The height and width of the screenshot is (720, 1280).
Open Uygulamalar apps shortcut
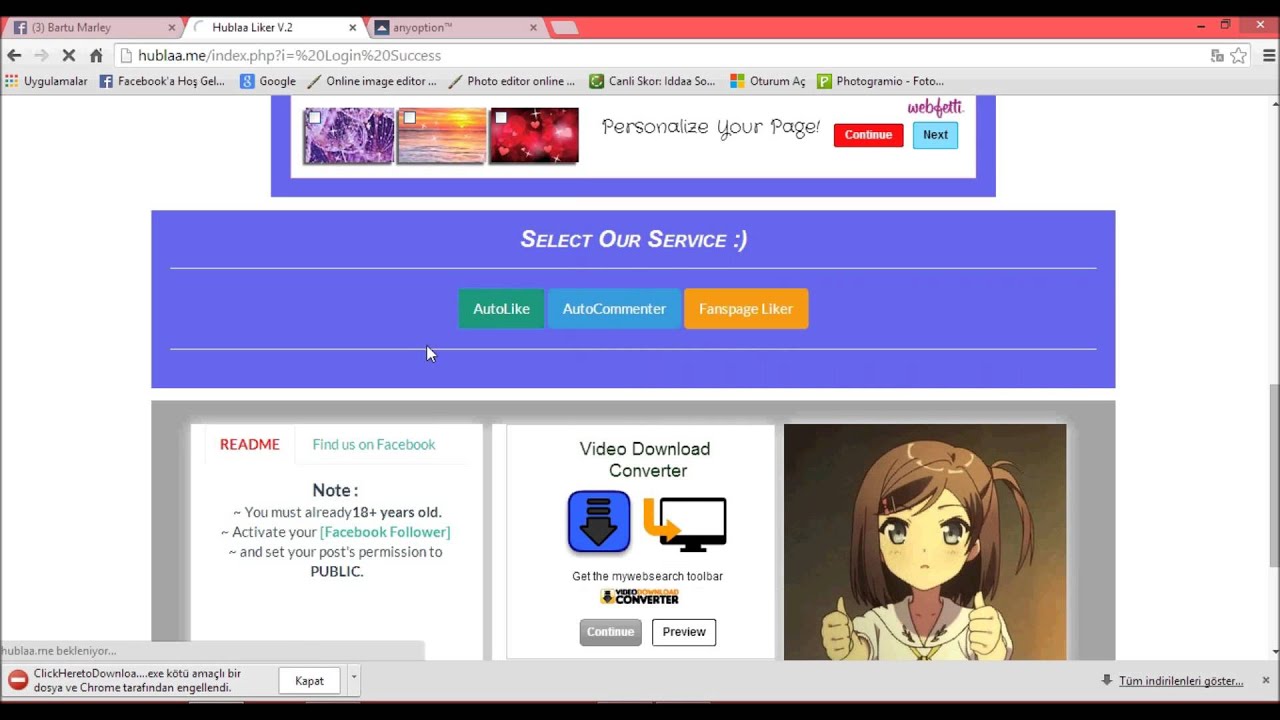tap(46, 81)
